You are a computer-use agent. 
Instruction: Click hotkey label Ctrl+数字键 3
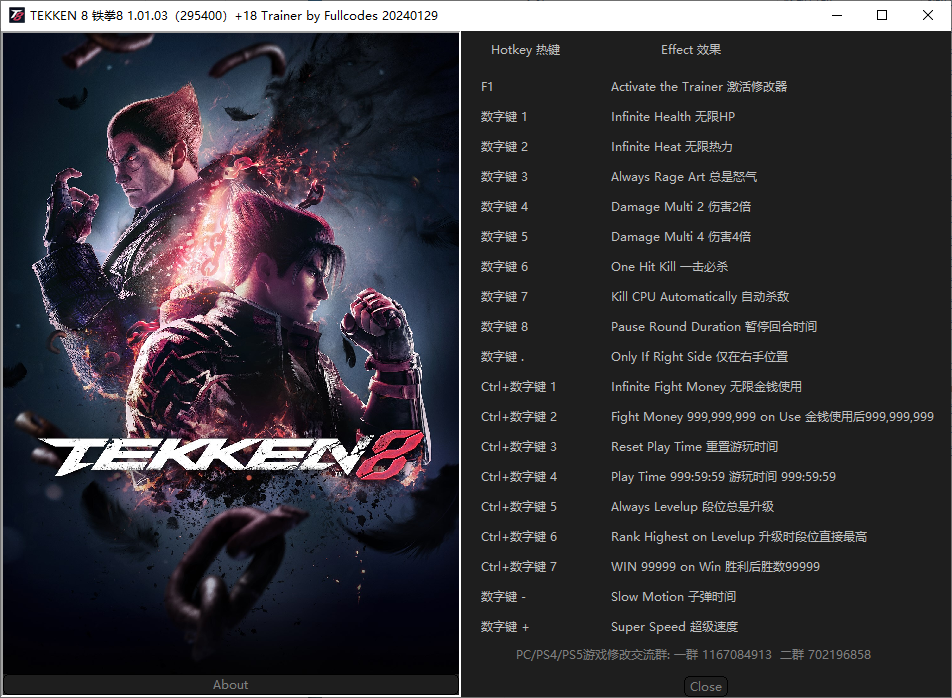[518, 447]
